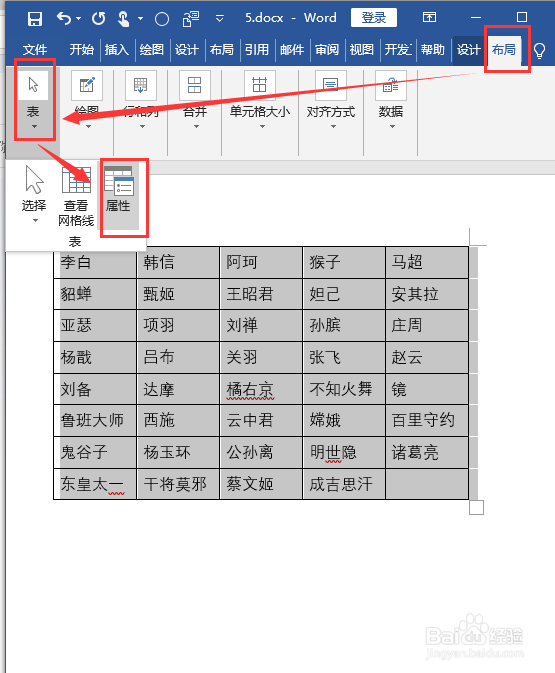This screenshot has height=673, width=555.
Task: Open the 单元格大小 group dropdown
Action: coord(260,100)
